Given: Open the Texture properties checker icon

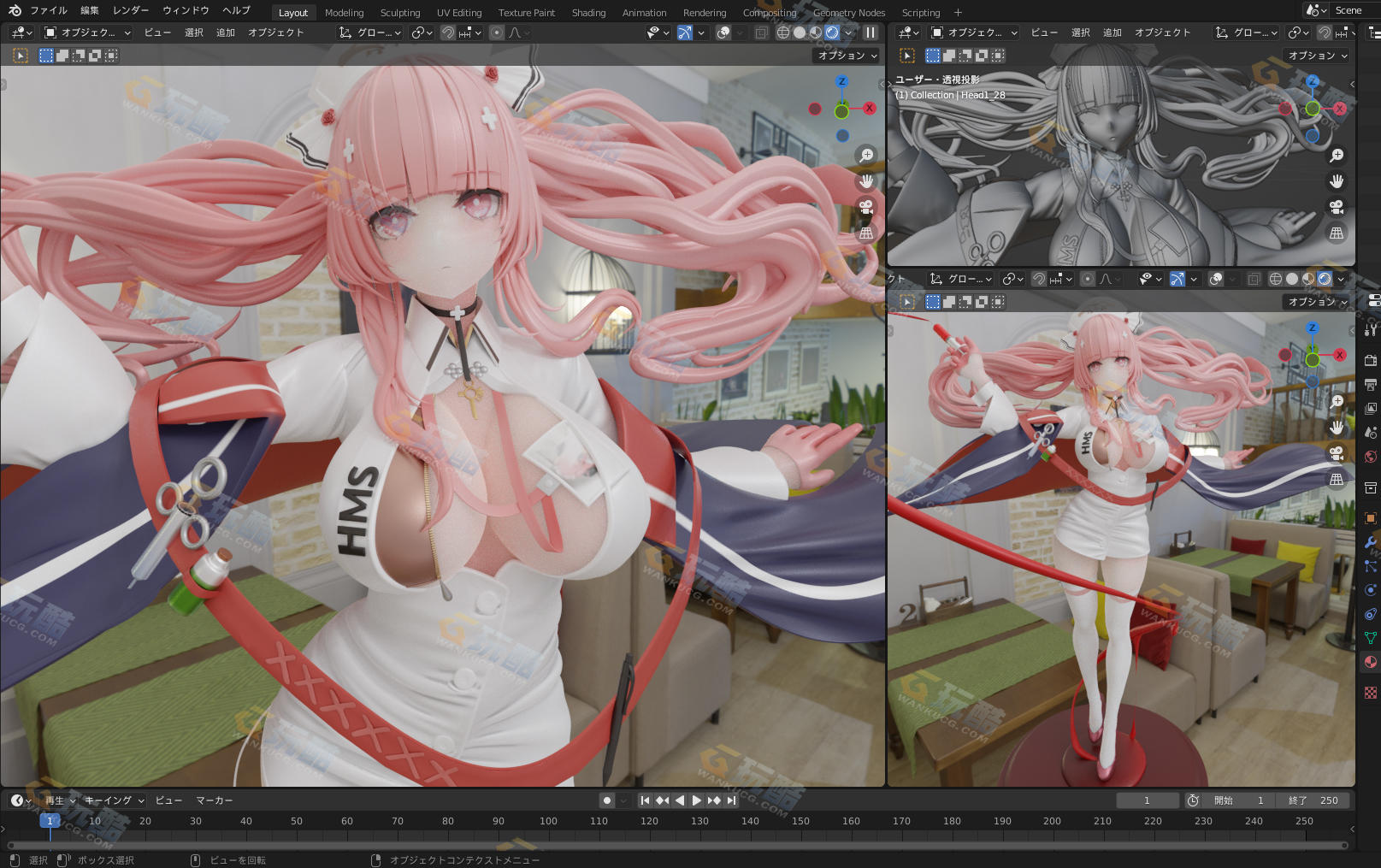Looking at the screenshot, I should point(1371,693).
